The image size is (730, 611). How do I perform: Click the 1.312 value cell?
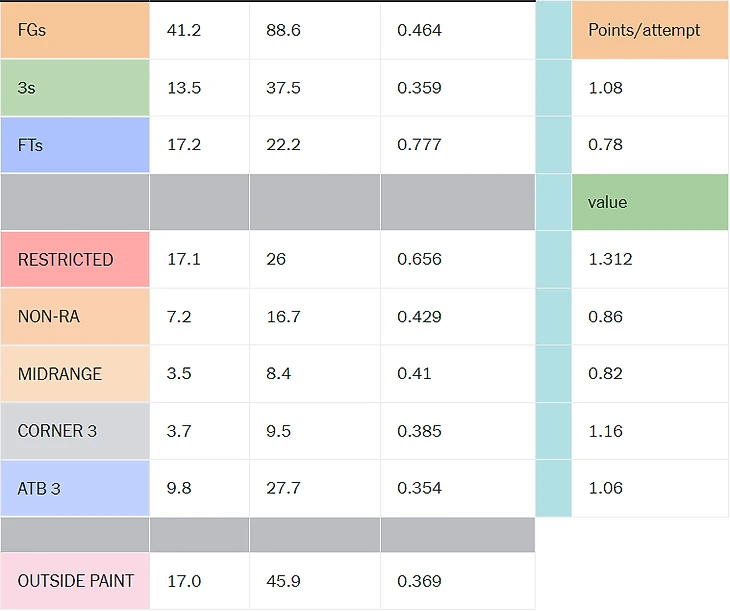click(x=650, y=260)
